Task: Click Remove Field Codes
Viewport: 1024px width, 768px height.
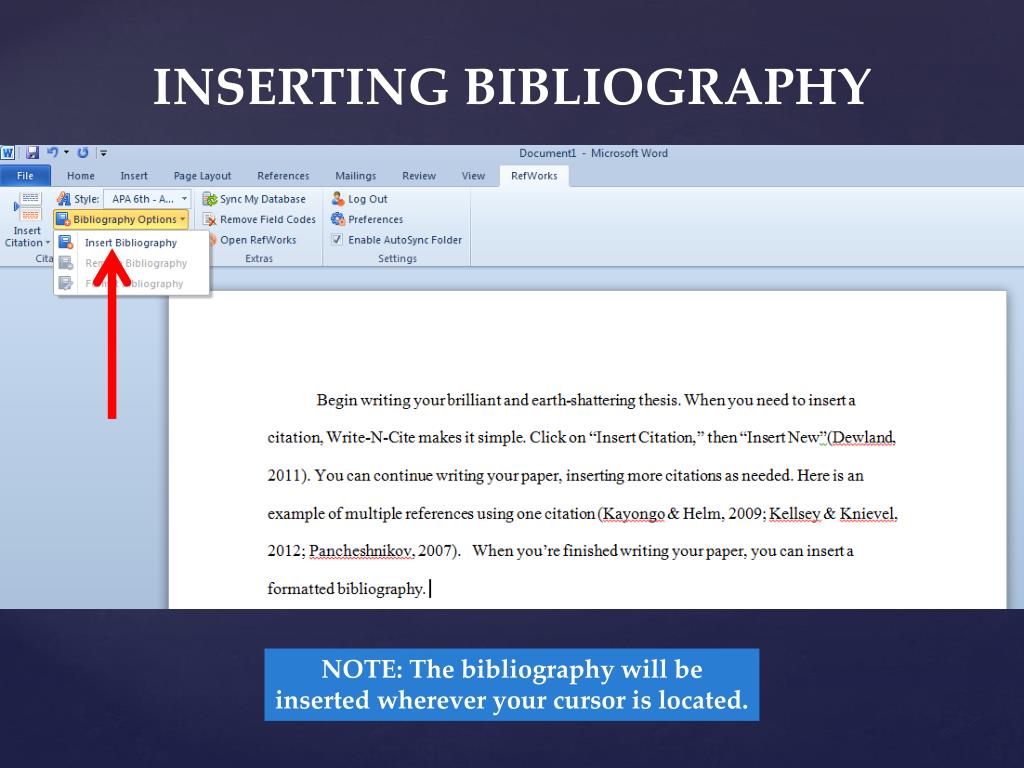Action: (259, 219)
